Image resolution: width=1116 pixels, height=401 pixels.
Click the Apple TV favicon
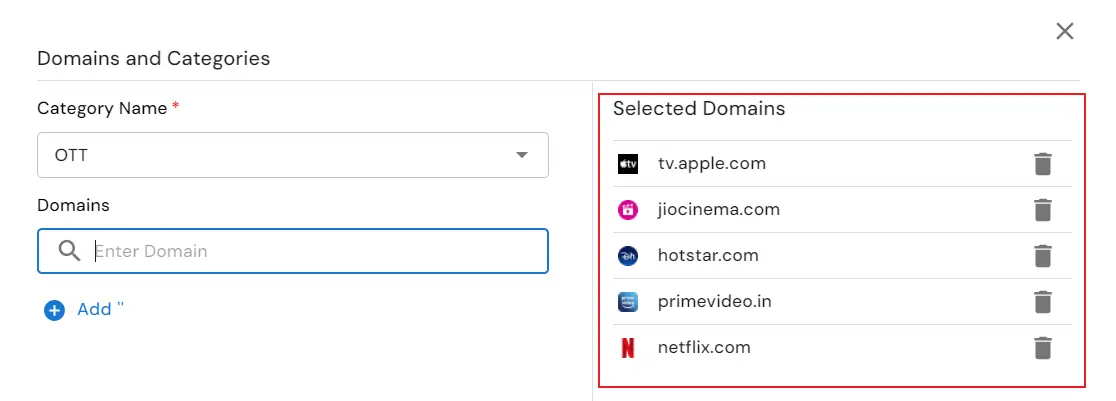click(x=628, y=164)
